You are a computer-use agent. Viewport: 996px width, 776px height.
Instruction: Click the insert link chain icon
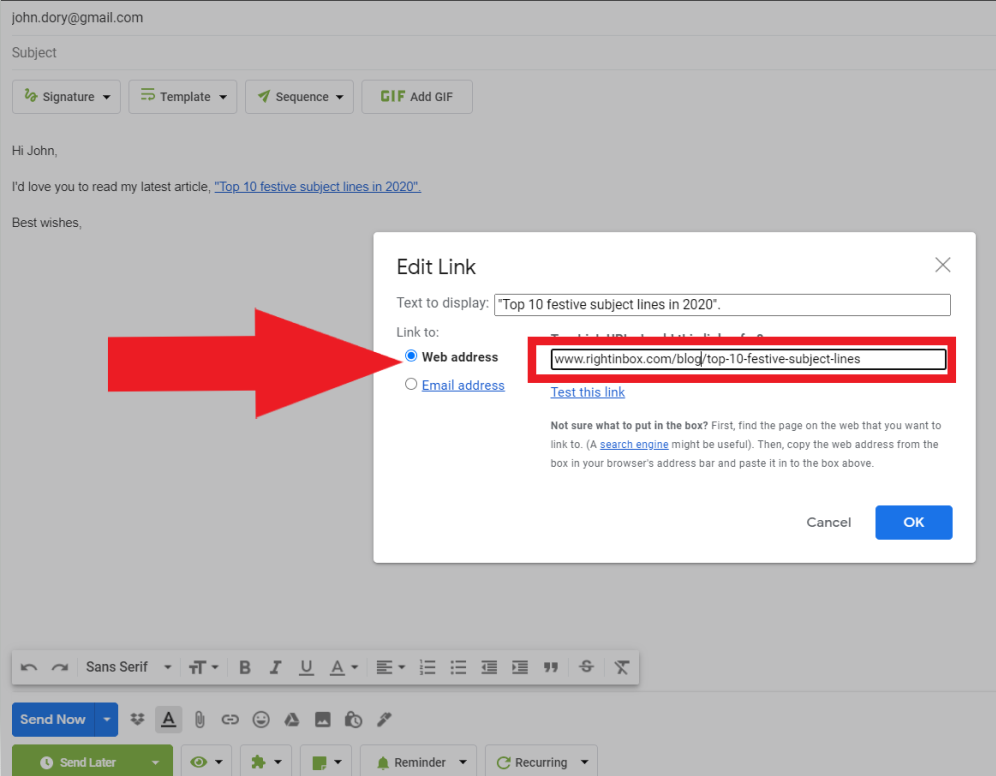(230, 719)
